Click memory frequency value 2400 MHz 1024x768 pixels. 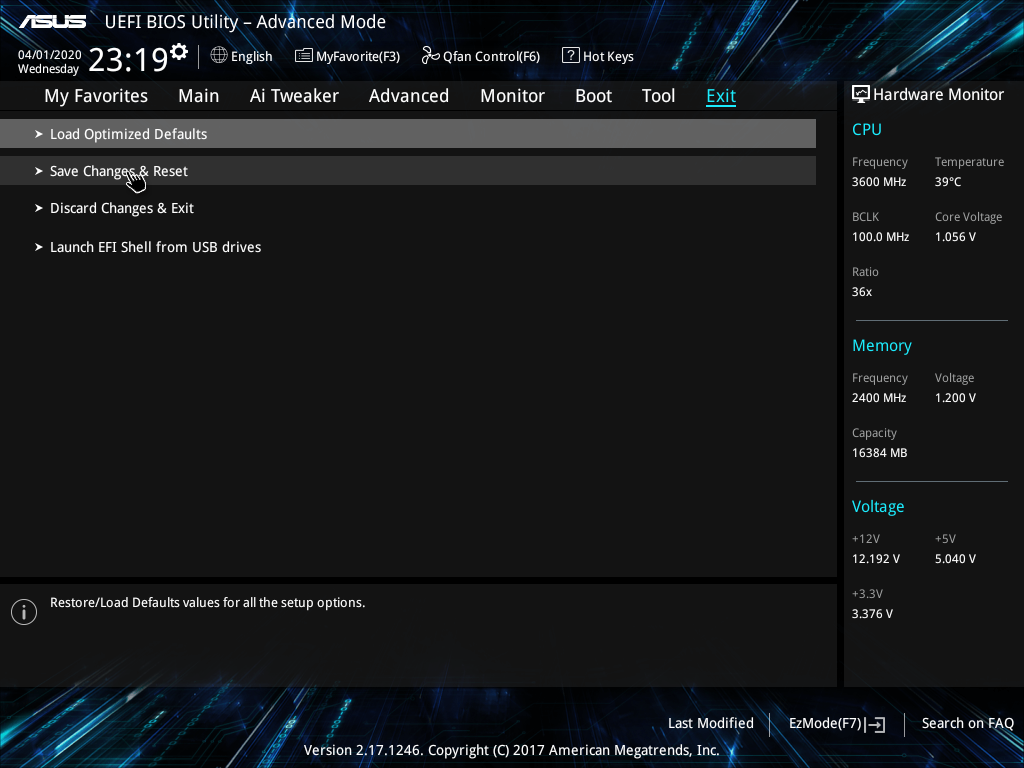click(879, 398)
